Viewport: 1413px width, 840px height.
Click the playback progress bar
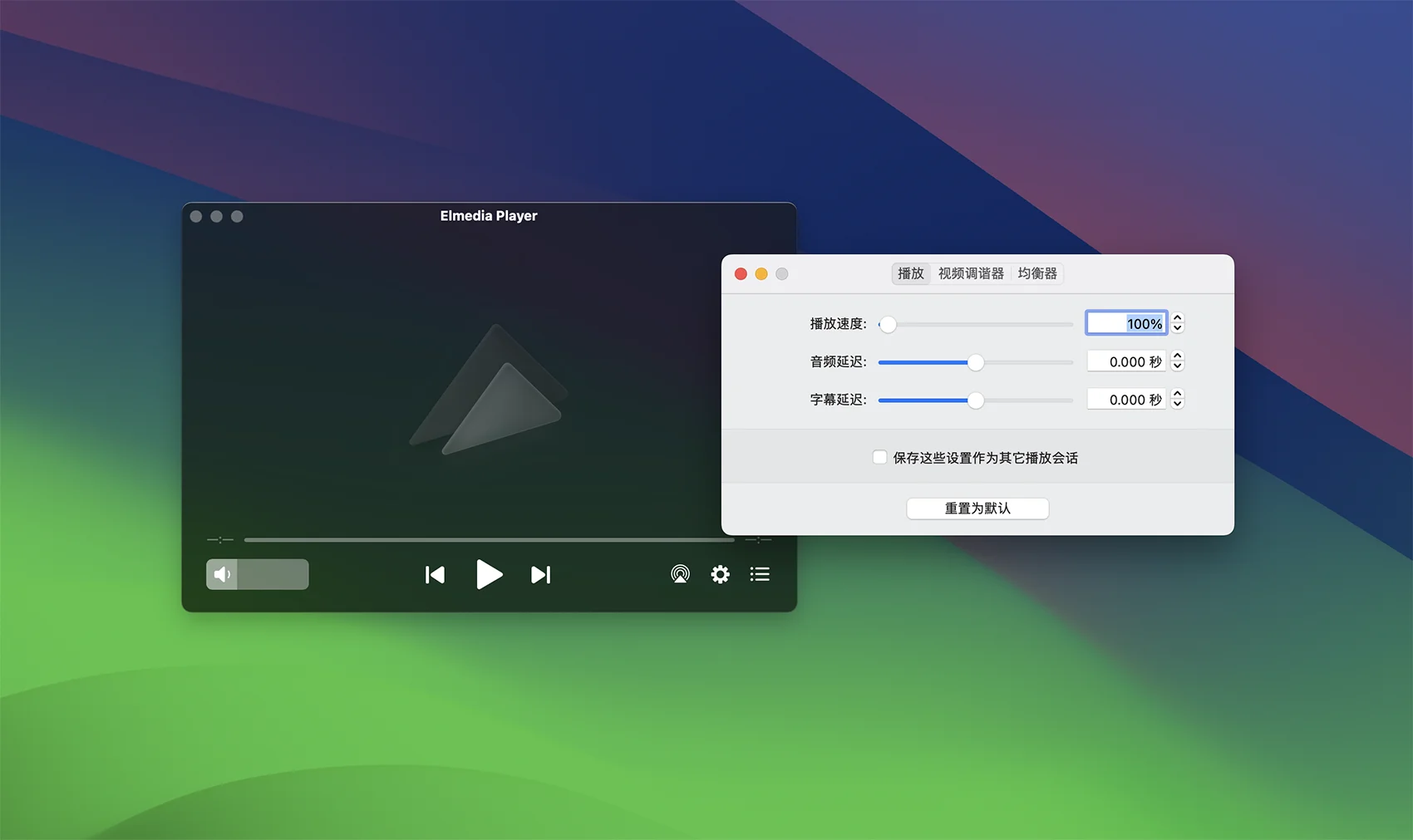pos(489,540)
